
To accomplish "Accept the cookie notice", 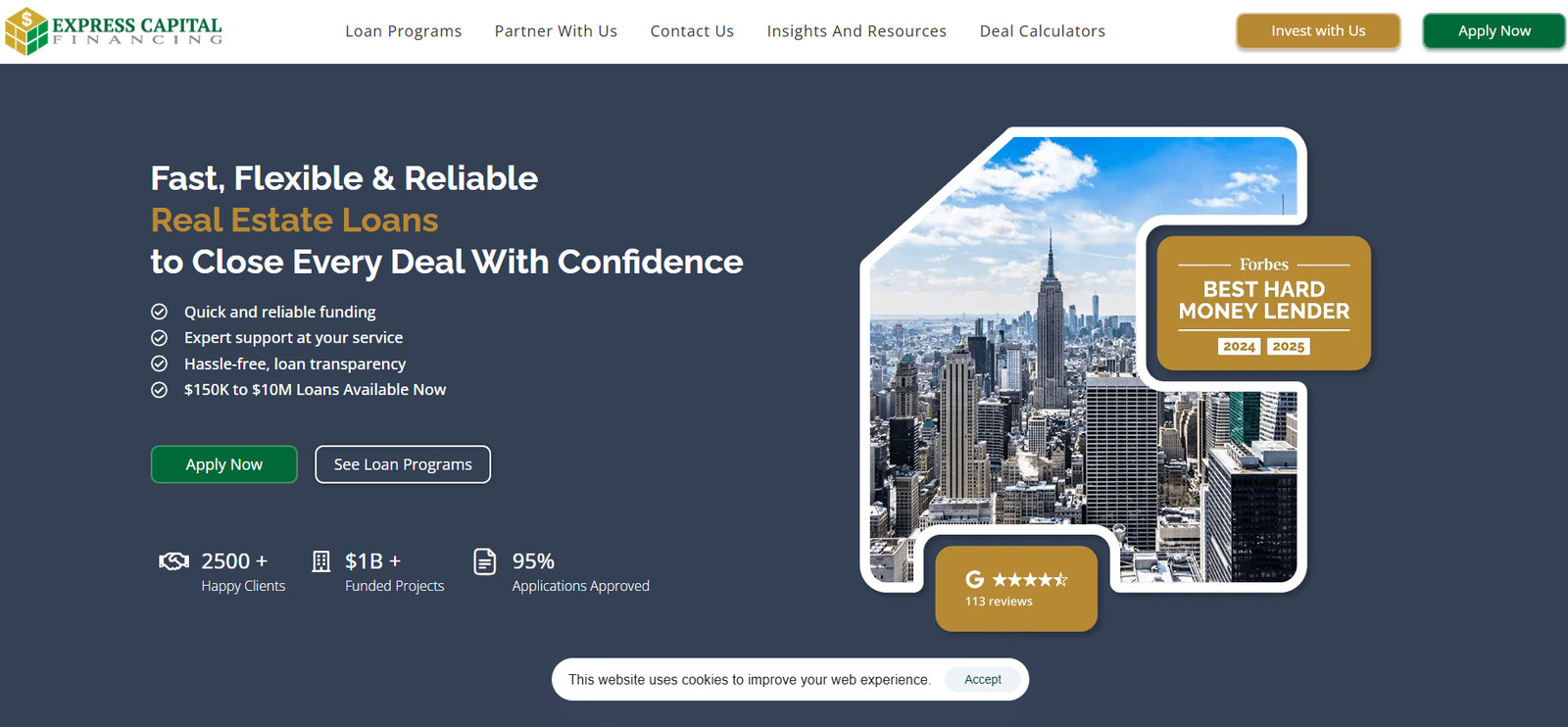I will (983, 680).
